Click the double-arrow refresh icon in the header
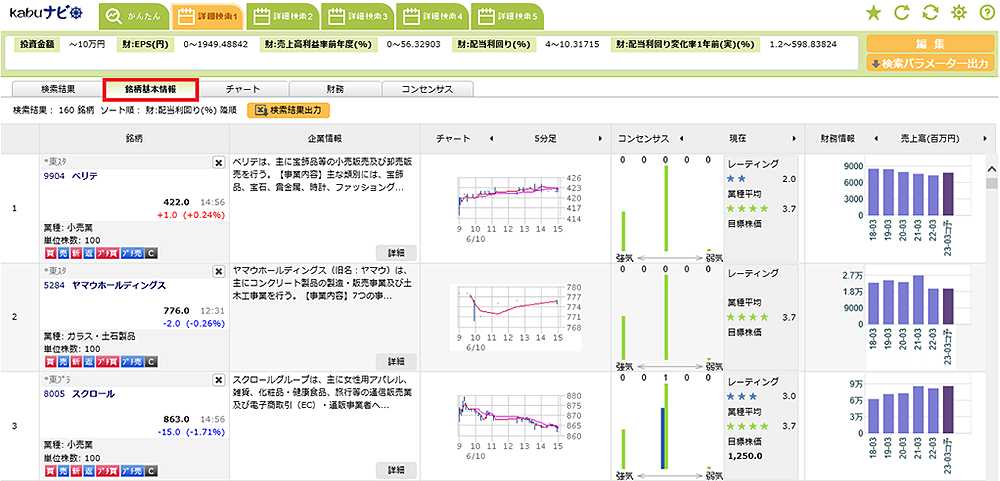 click(930, 13)
